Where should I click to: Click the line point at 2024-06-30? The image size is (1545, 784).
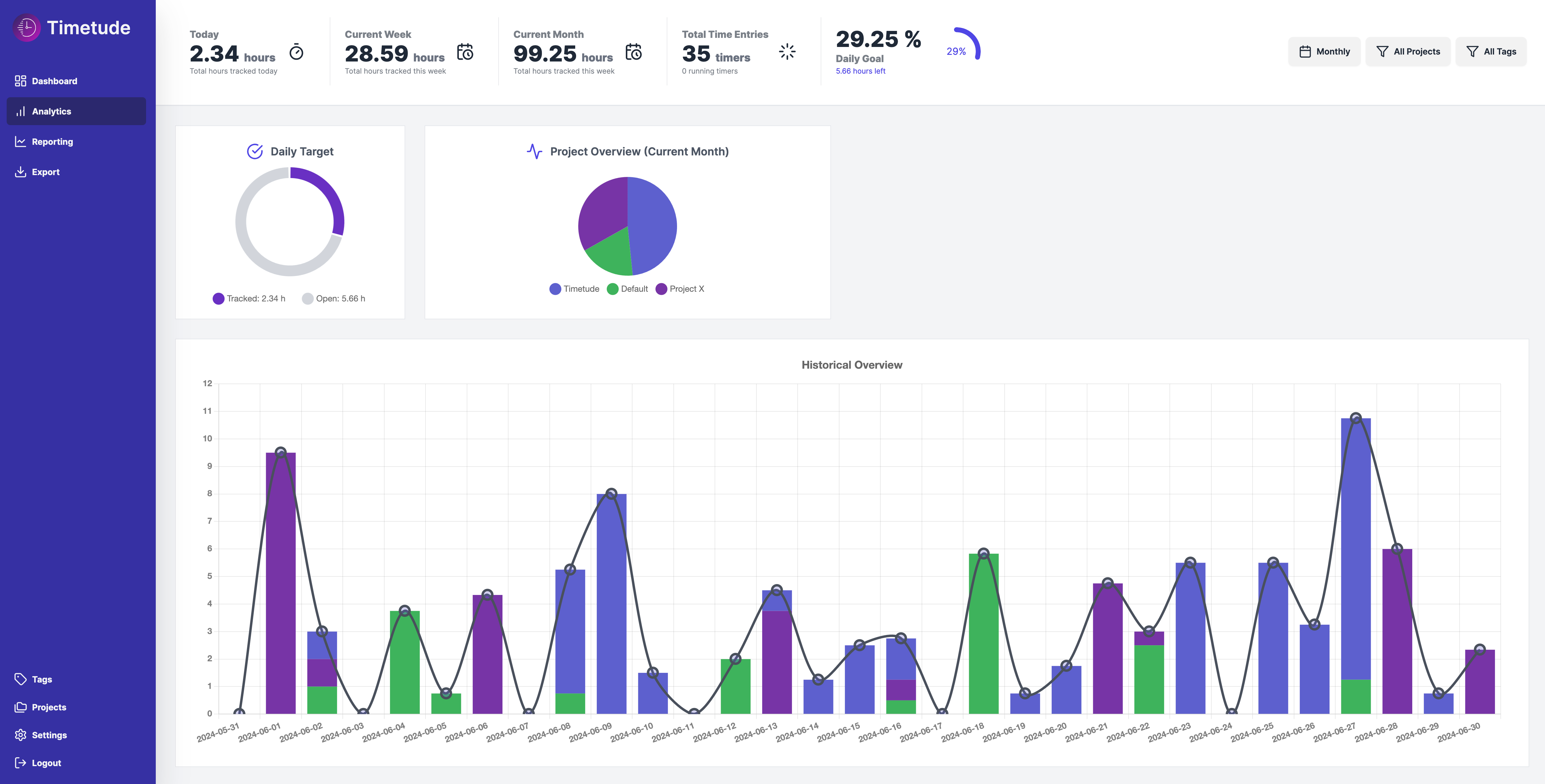pos(1480,649)
